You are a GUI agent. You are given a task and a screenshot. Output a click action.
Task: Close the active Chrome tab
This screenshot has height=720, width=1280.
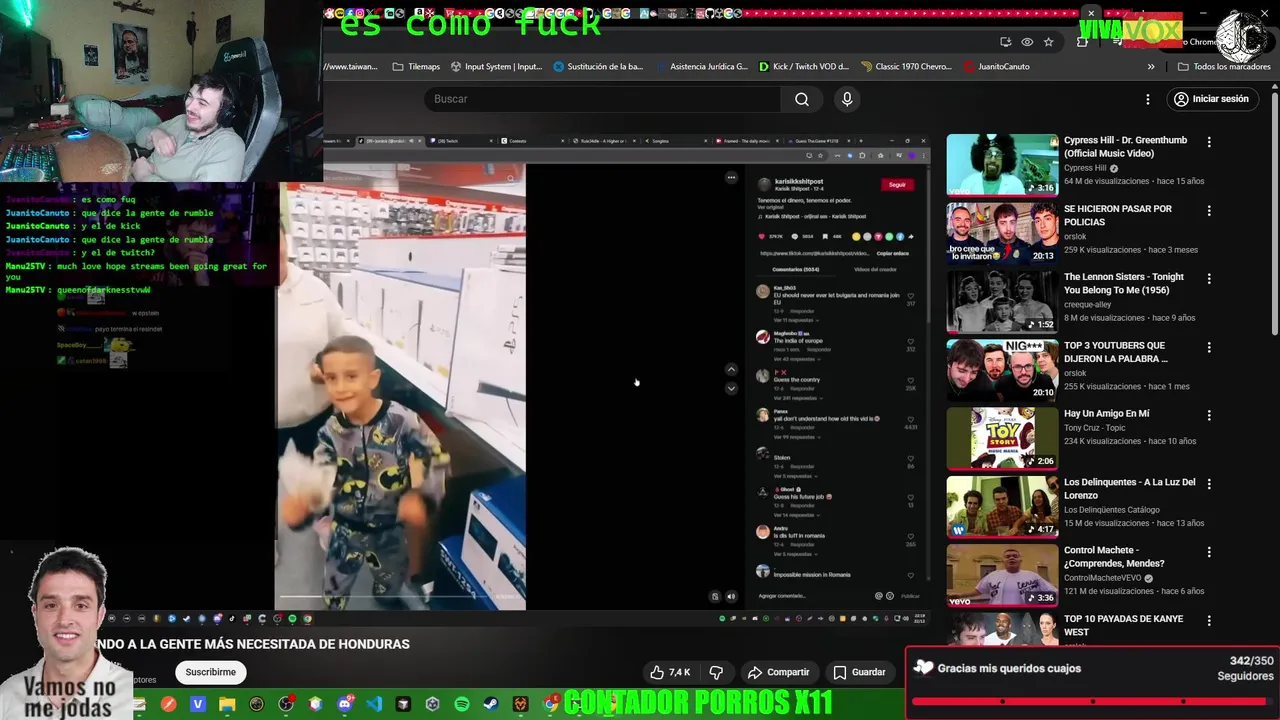[x=1091, y=13]
